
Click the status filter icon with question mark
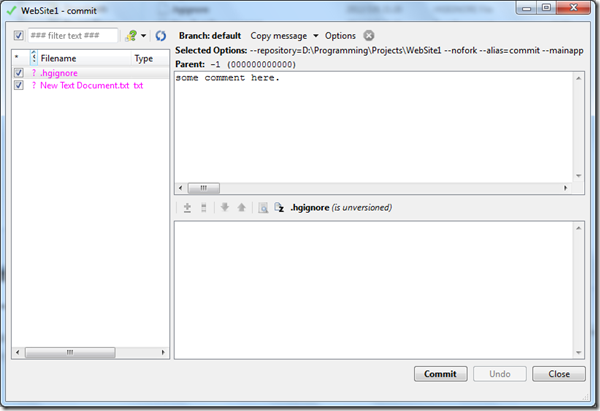tap(131, 36)
